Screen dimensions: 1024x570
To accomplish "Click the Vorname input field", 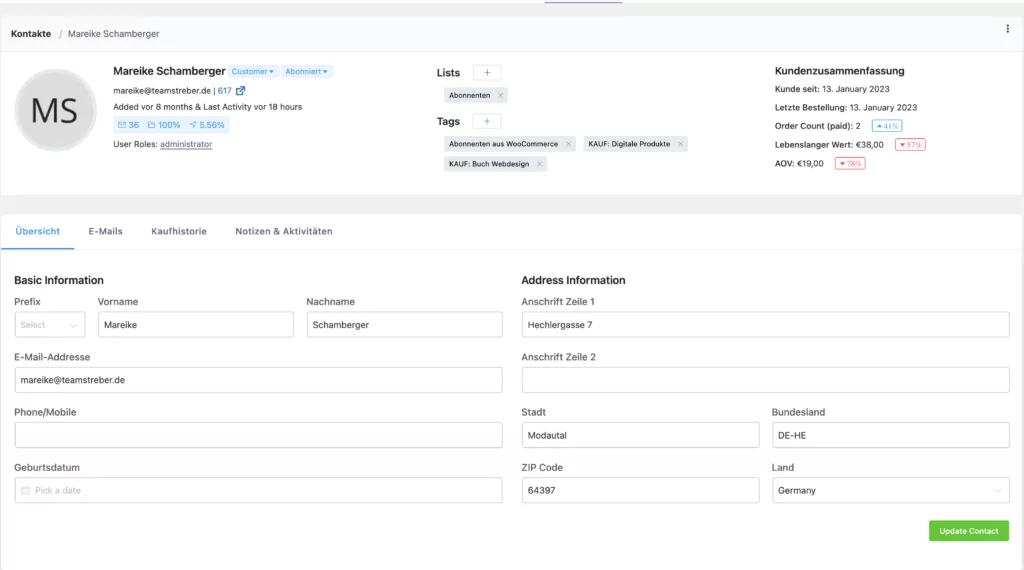I will pyautogui.click(x=196, y=325).
